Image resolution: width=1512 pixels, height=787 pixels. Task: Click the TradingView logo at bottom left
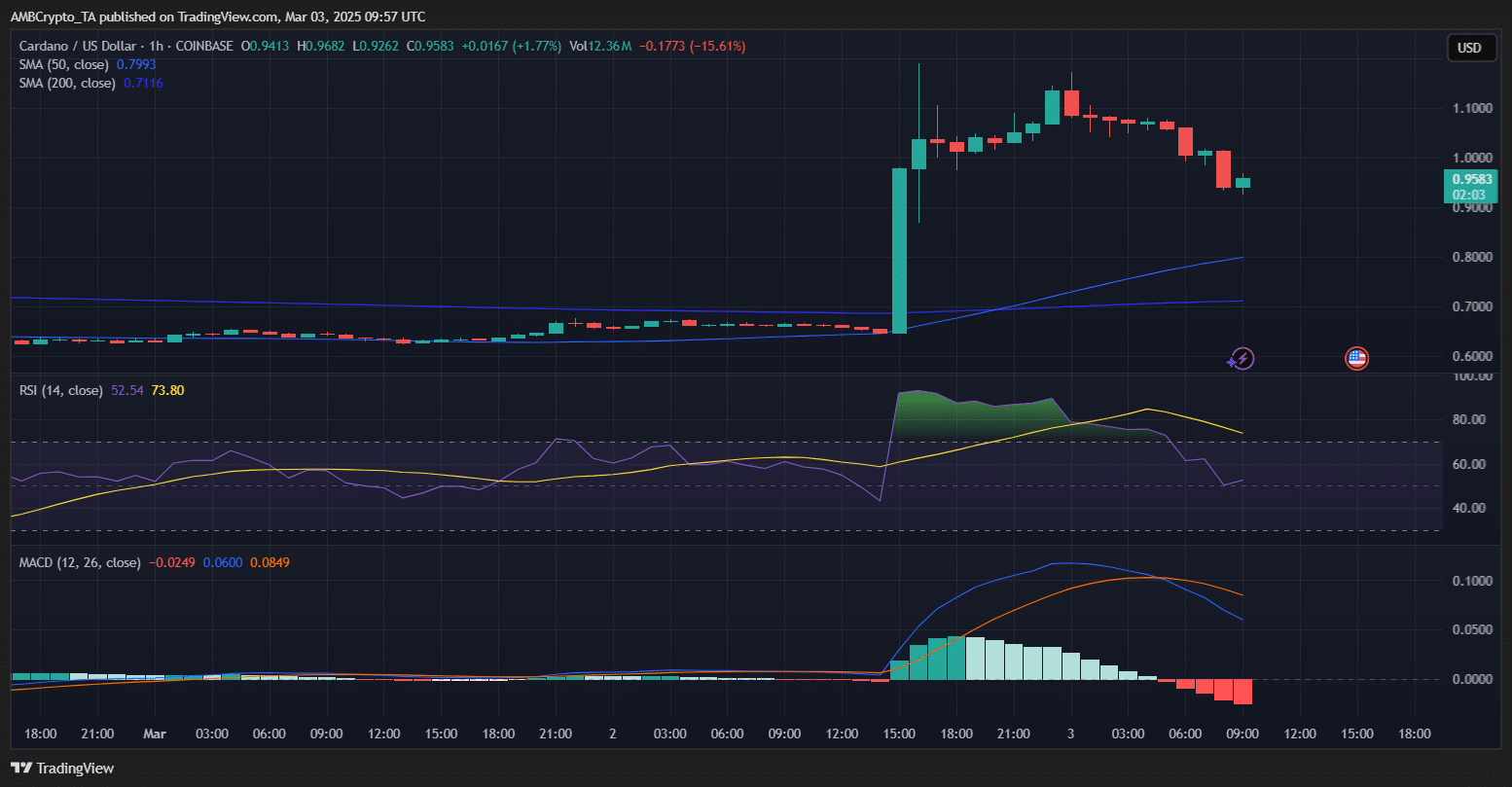(62, 769)
